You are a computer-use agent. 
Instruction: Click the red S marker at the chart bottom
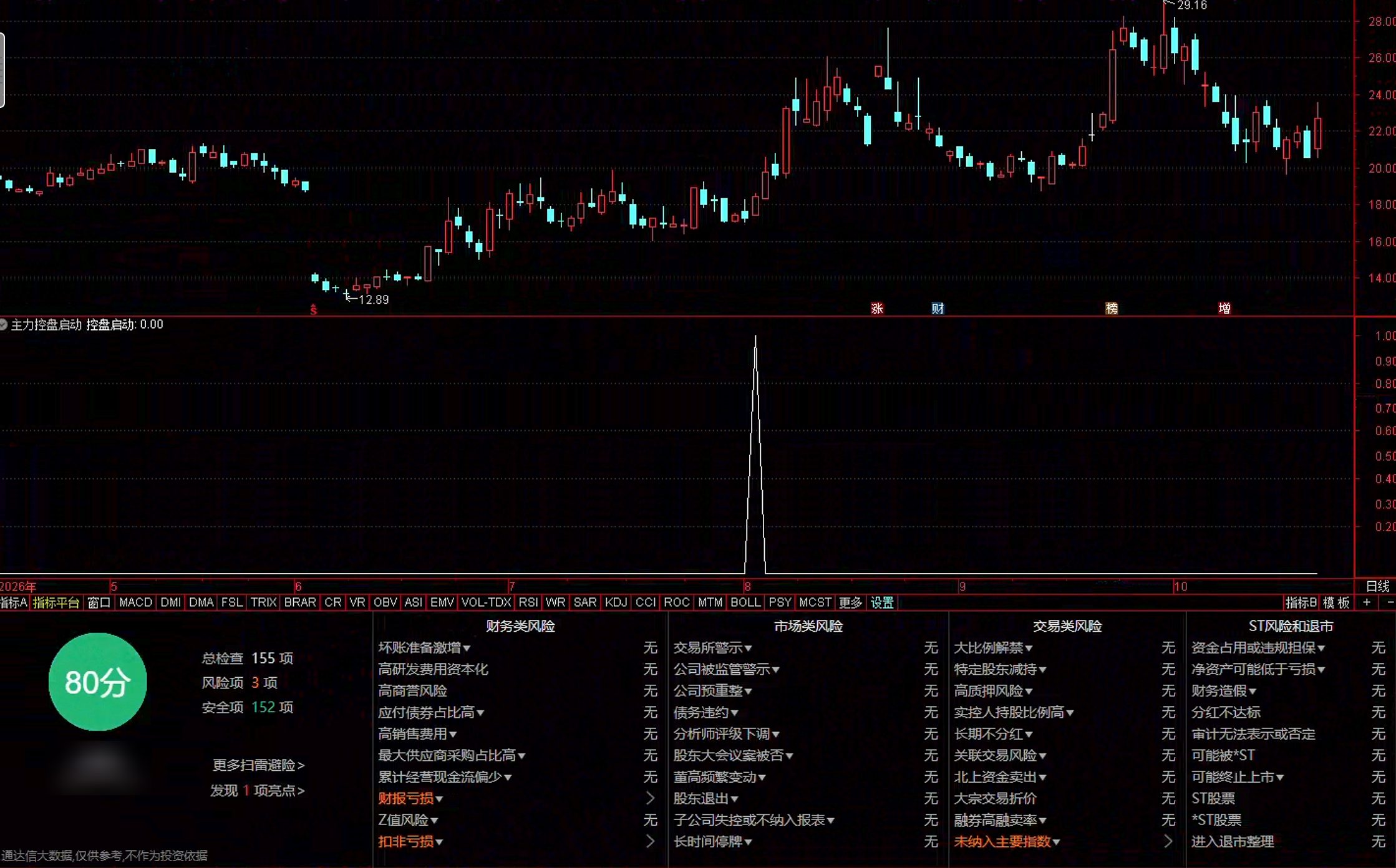314,310
